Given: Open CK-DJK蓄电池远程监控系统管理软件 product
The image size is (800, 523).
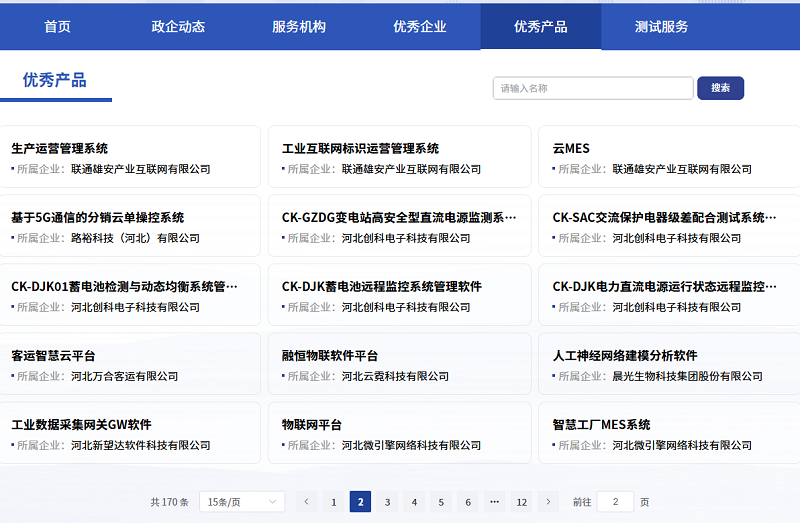Looking at the screenshot, I should [399, 294].
